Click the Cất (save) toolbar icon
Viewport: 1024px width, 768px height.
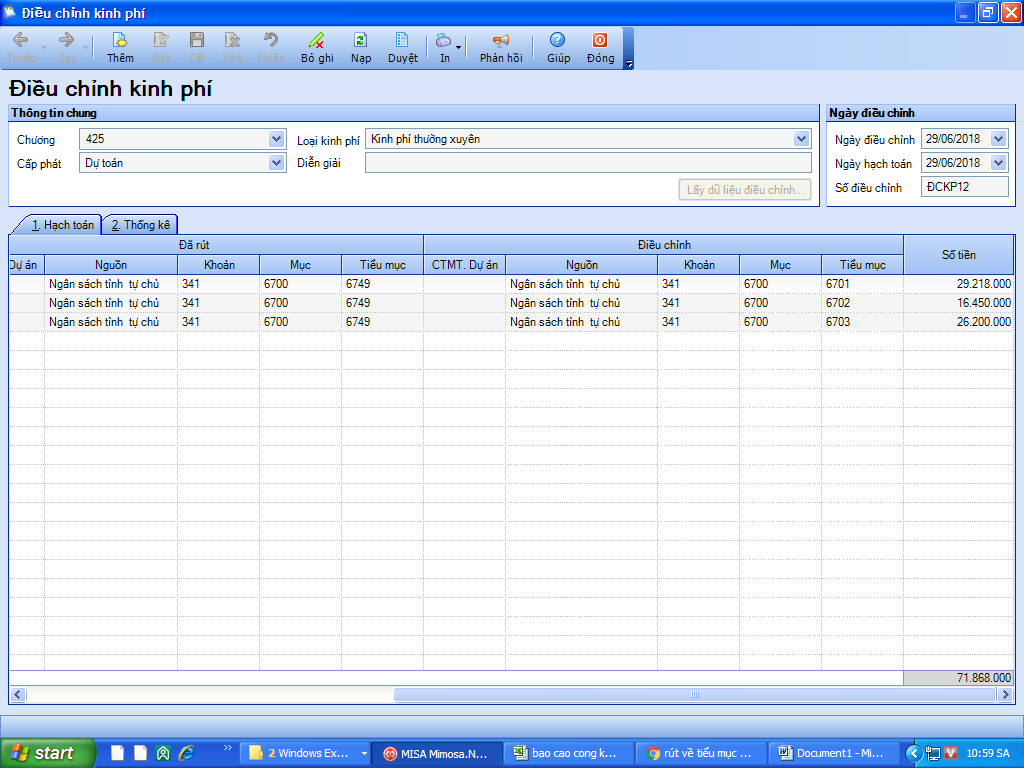pyautogui.click(x=197, y=40)
